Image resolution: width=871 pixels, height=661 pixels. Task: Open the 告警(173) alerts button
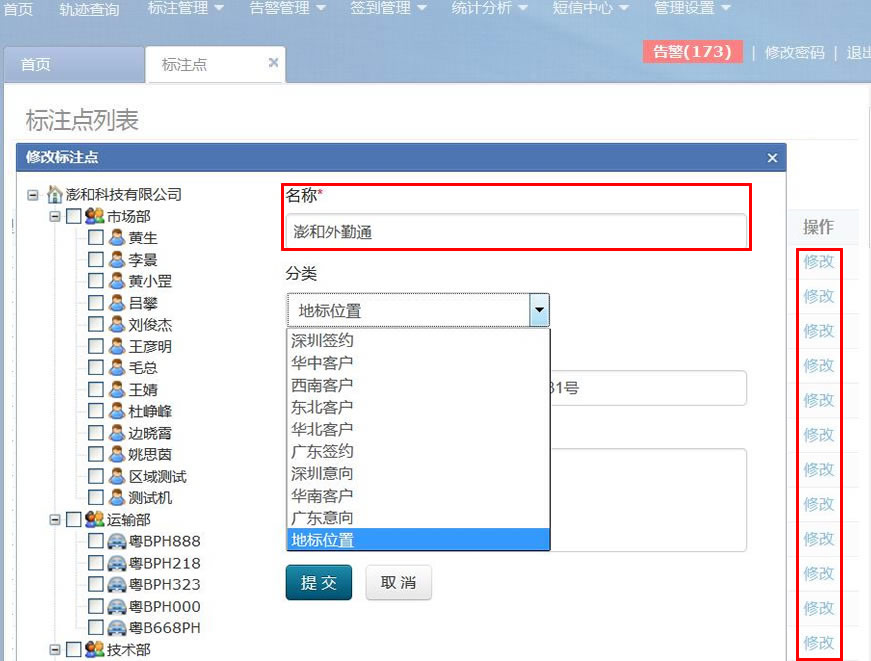pos(692,52)
